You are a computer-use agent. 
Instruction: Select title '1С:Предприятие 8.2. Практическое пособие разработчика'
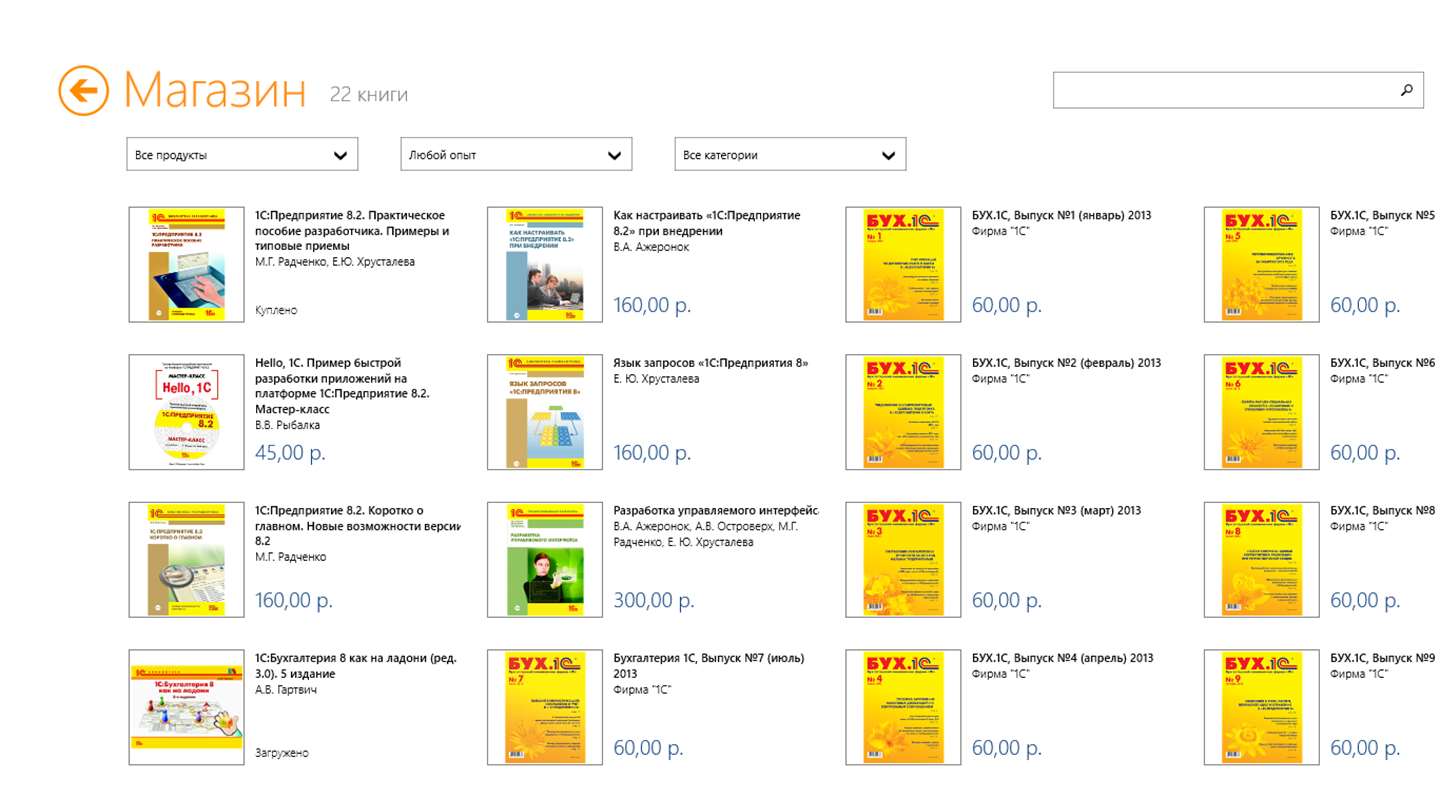pos(352,230)
